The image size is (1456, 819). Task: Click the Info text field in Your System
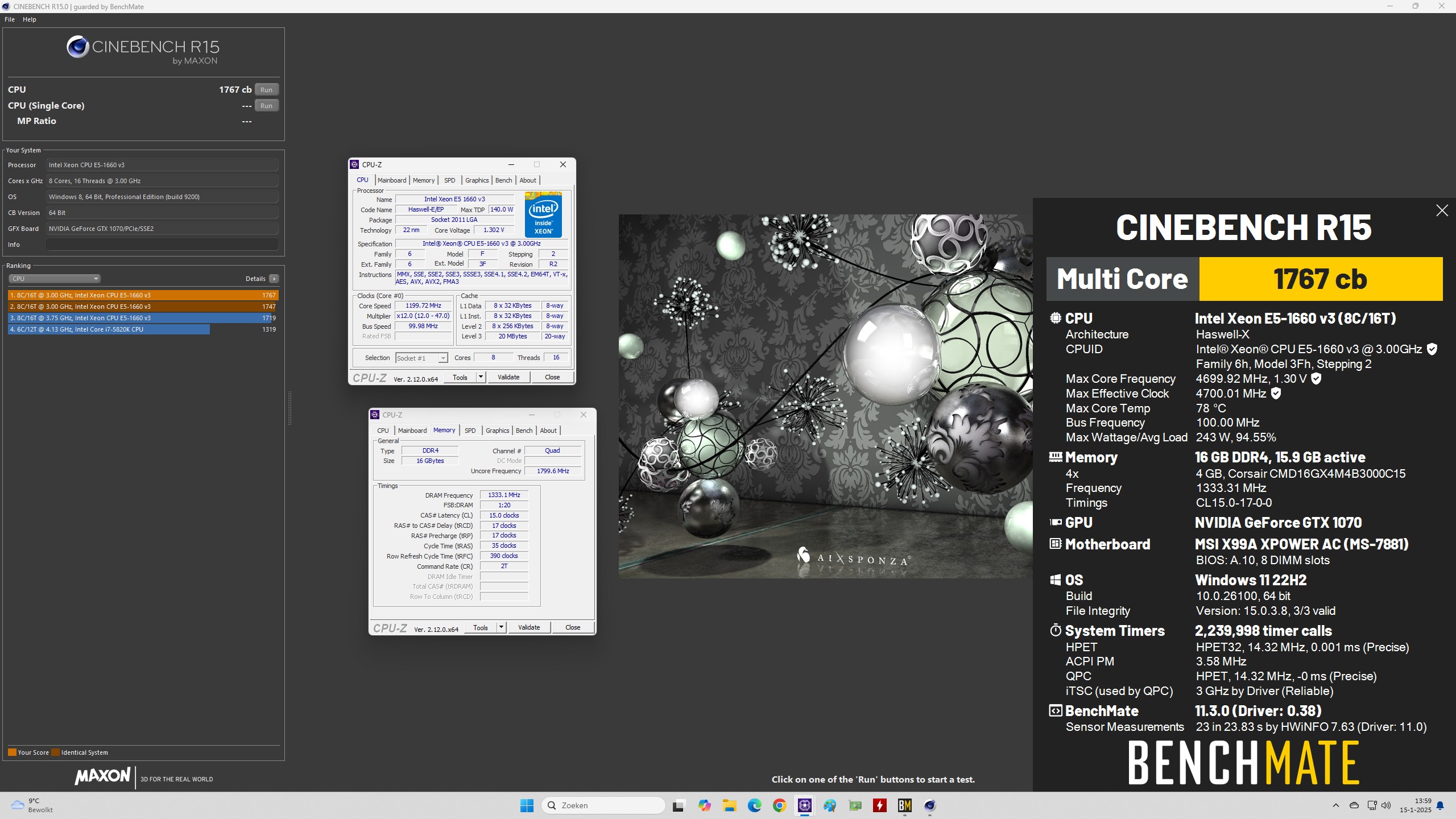click(x=163, y=245)
